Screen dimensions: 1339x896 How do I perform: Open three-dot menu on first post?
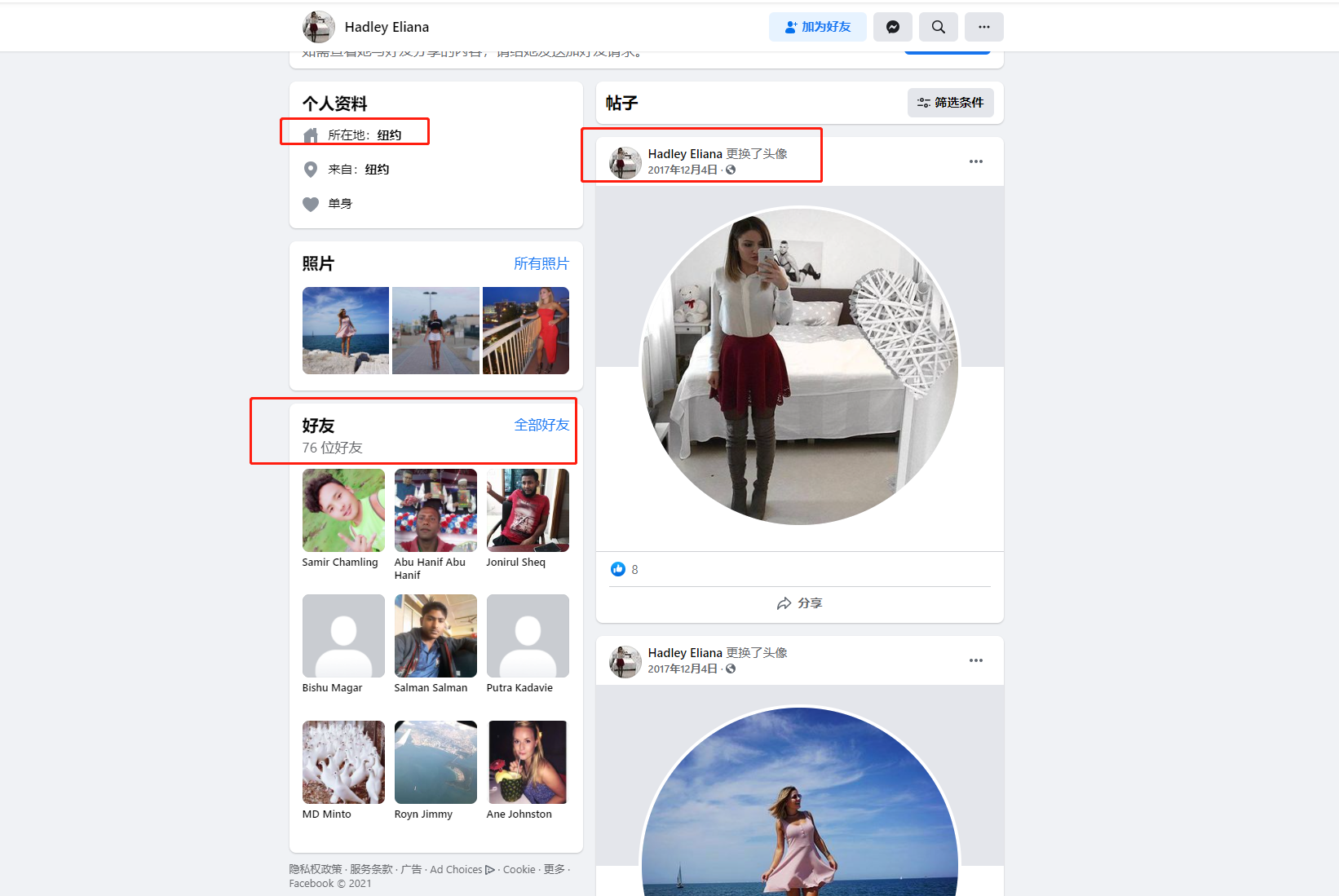click(976, 161)
